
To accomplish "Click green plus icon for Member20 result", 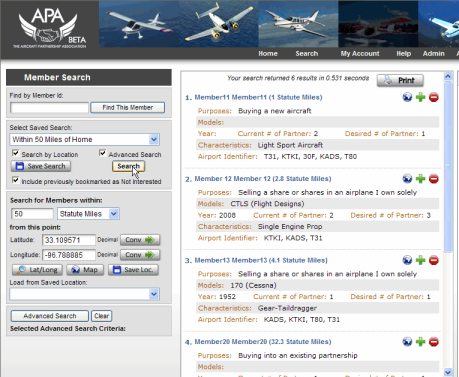I will tap(420, 342).
